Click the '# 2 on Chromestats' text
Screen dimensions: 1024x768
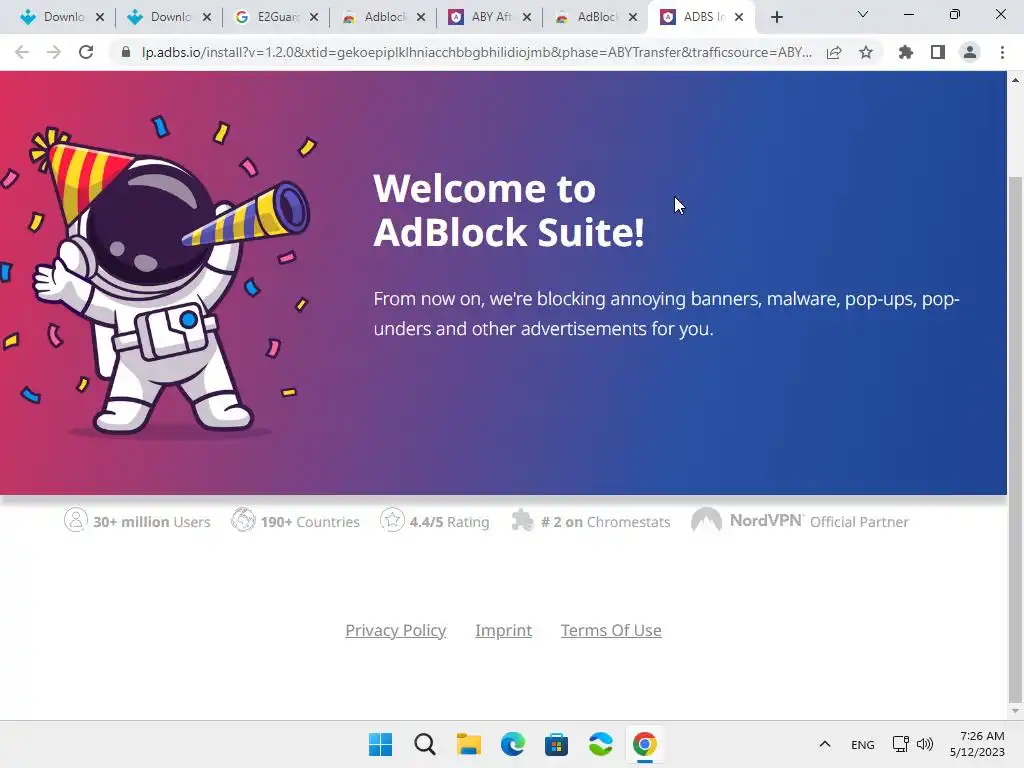click(605, 522)
